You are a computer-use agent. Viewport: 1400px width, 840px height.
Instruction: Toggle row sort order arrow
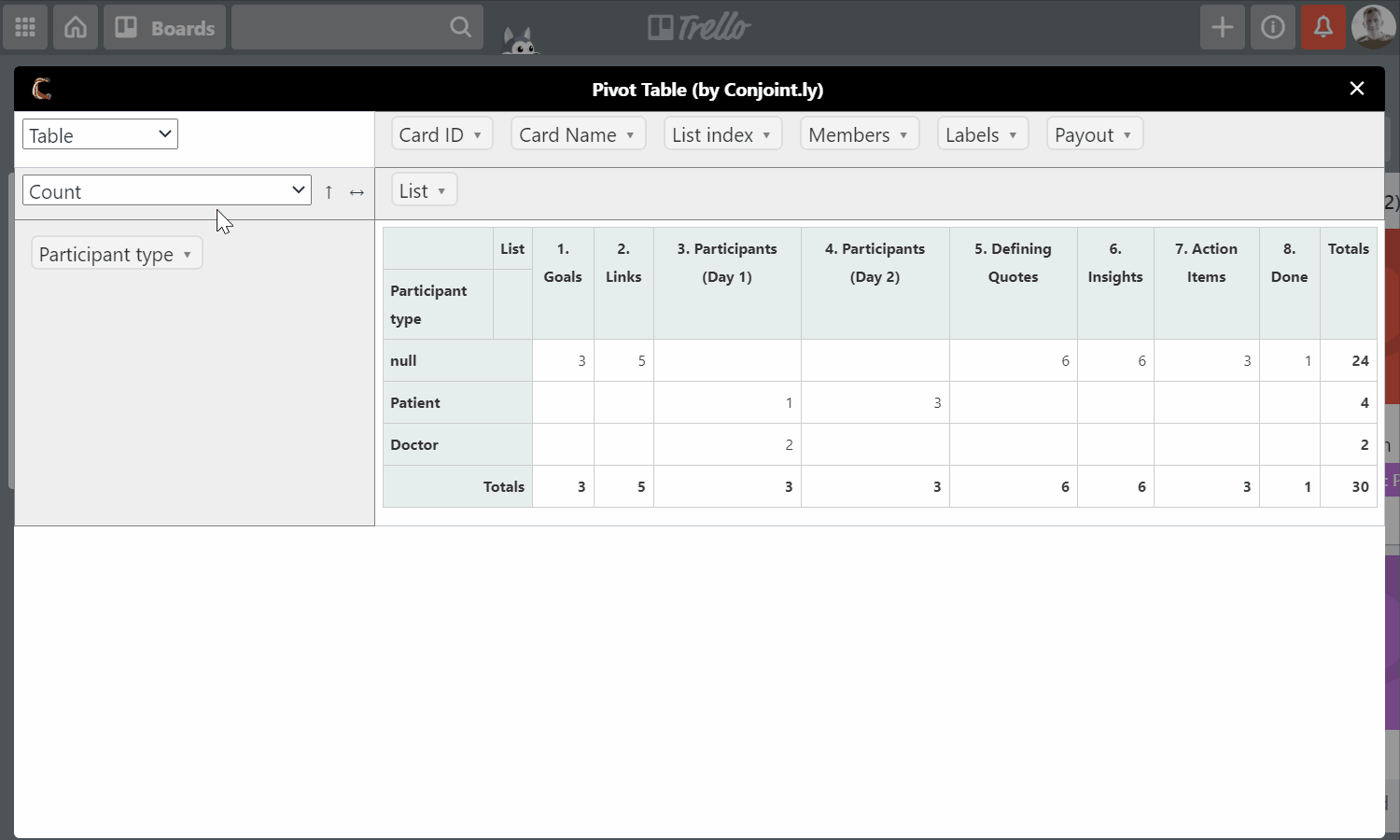click(x=329, y=191)
